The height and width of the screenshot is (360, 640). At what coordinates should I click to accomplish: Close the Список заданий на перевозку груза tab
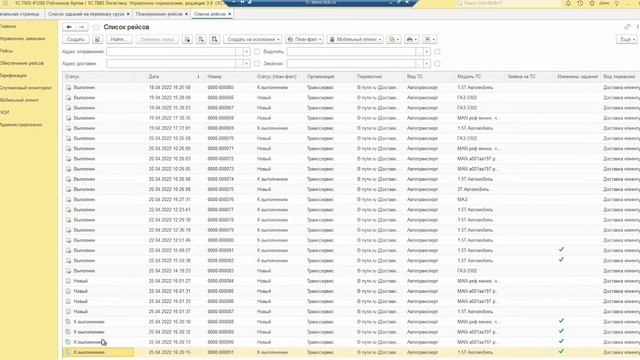128,14
